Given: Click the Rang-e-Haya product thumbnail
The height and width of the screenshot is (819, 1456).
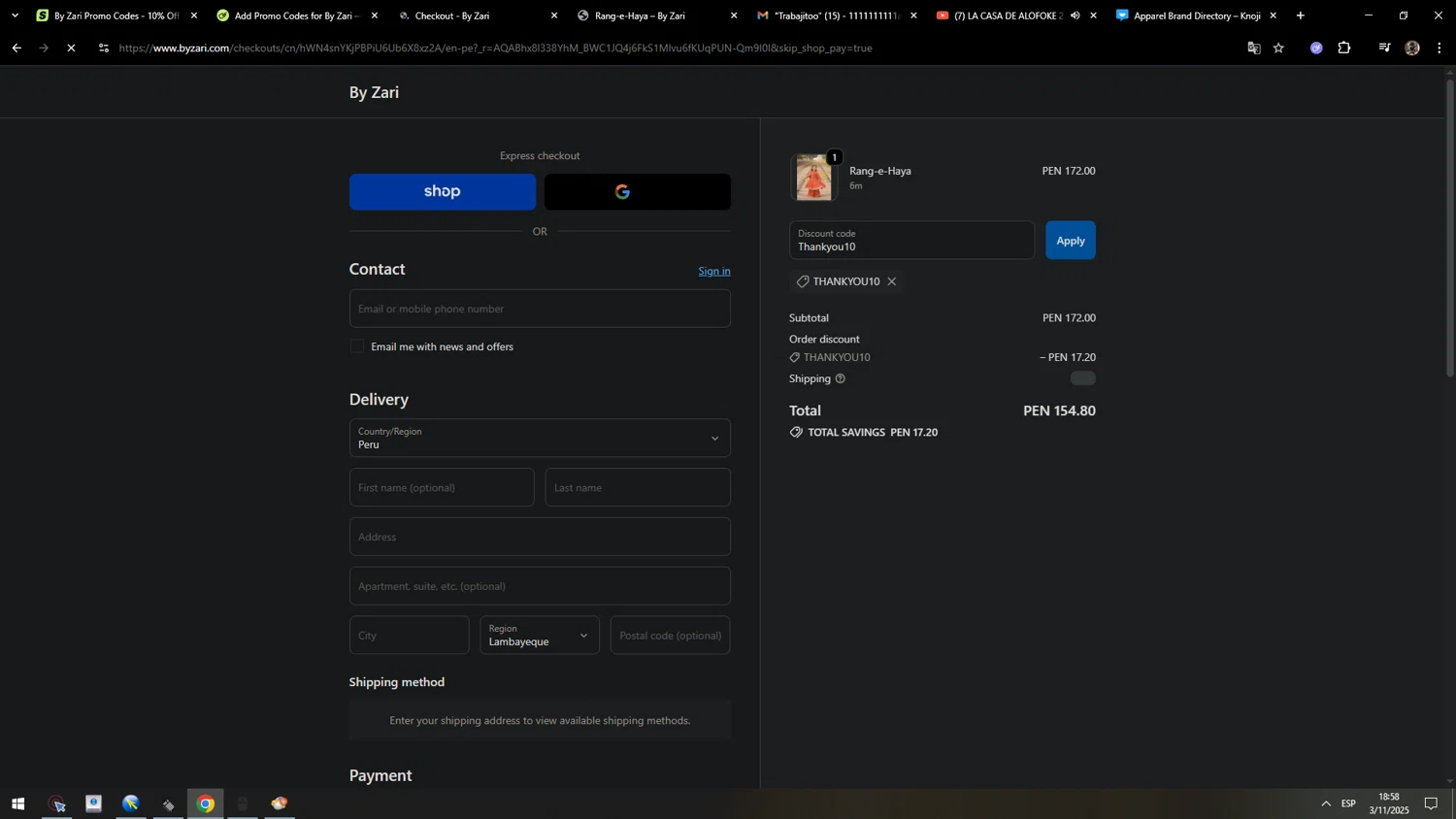Looking at the screenshot, I should tap(813, 178).
